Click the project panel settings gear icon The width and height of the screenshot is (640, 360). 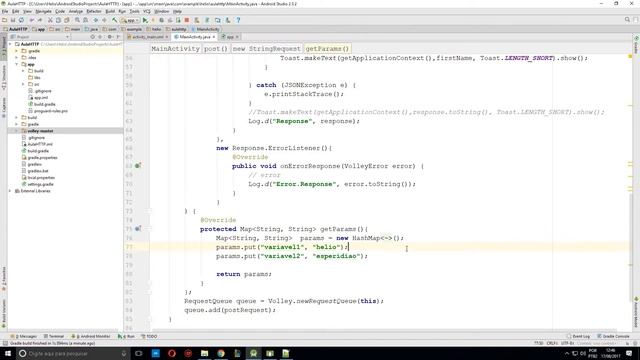pyautogui.click(x=109, y=37)
